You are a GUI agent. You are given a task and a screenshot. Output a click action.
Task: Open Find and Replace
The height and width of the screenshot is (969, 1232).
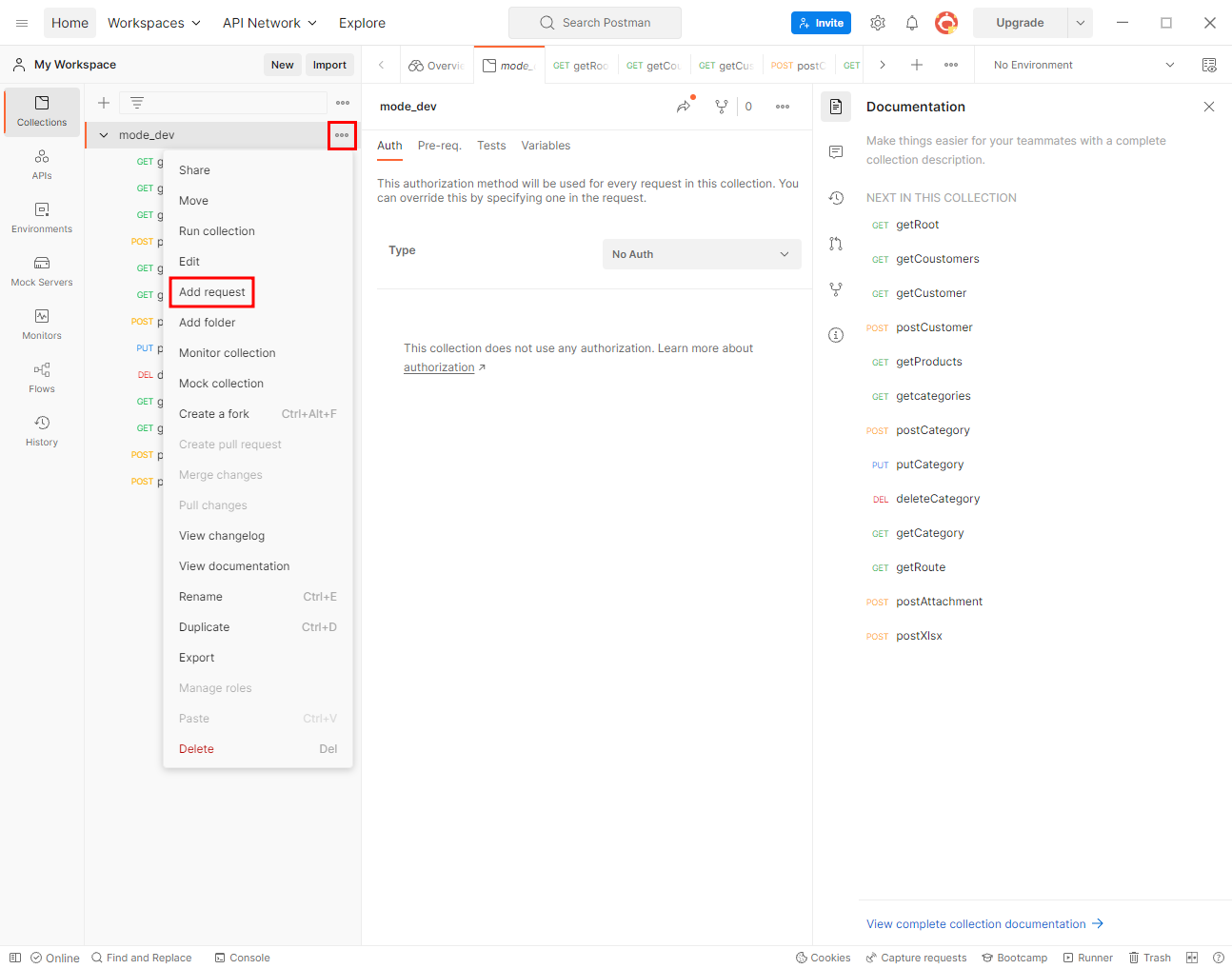click(141, 958)
